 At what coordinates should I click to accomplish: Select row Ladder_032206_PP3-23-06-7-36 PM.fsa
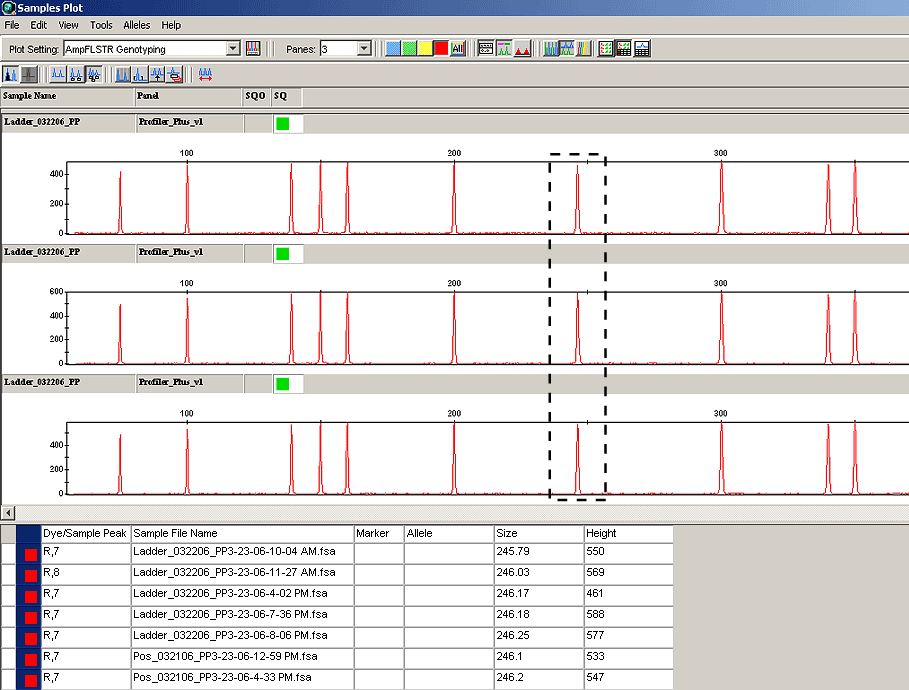337,615
